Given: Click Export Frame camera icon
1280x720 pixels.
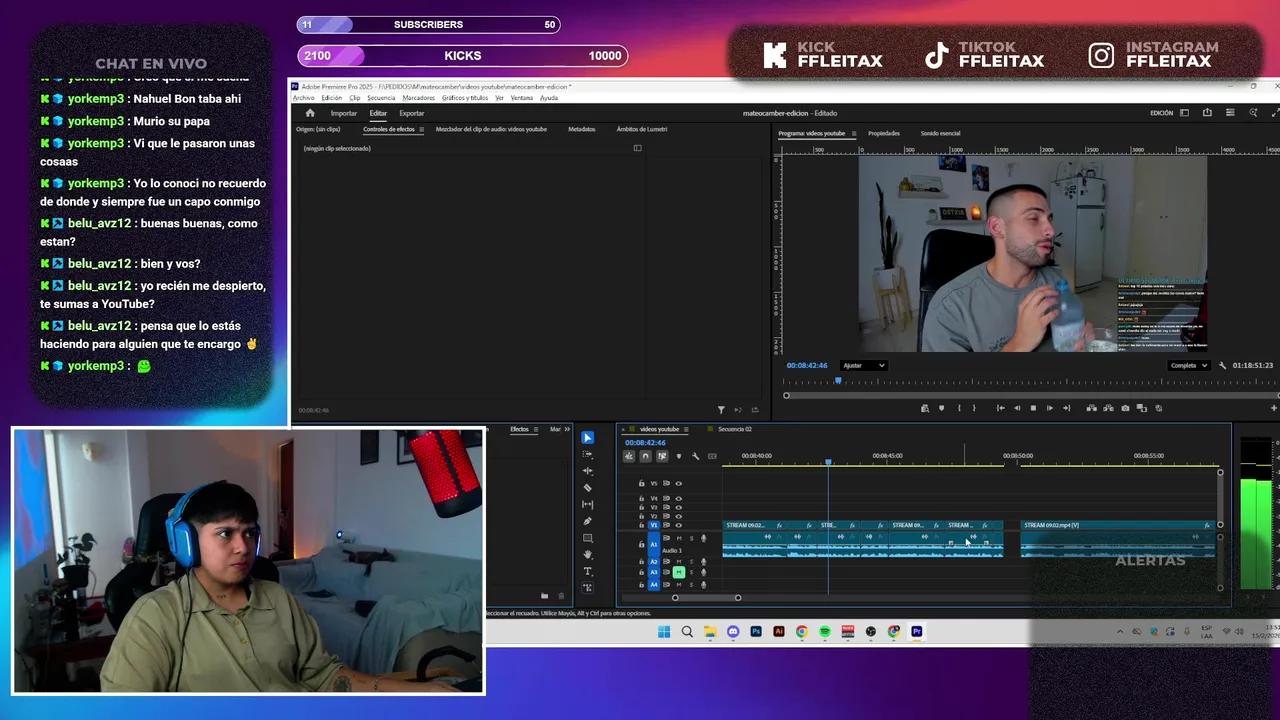Looking at the screenshot, I should [1125, 408].
